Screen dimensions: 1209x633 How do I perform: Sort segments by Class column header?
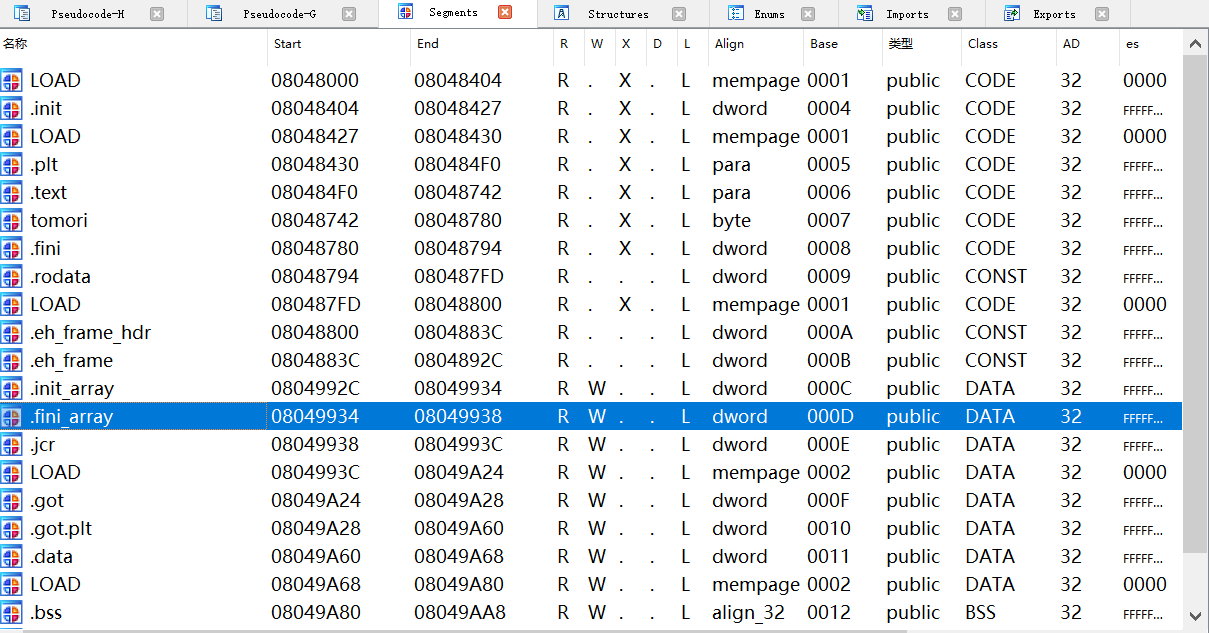[x=982, y=44]
